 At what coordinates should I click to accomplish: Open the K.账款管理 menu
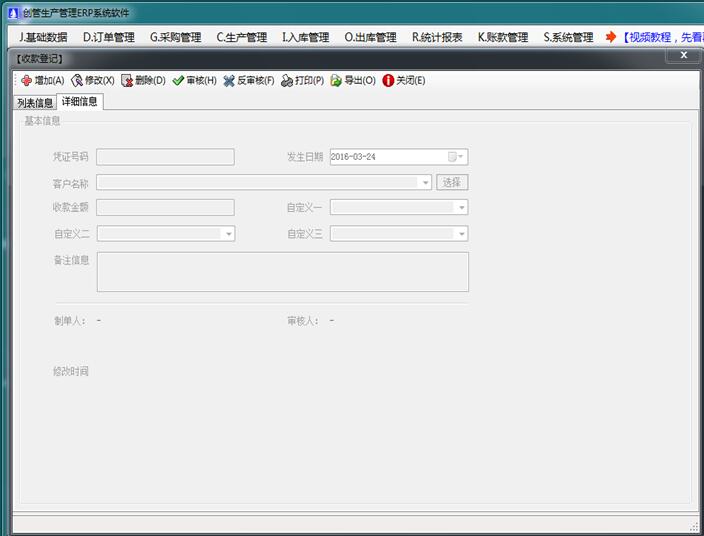tap(502, 38)
